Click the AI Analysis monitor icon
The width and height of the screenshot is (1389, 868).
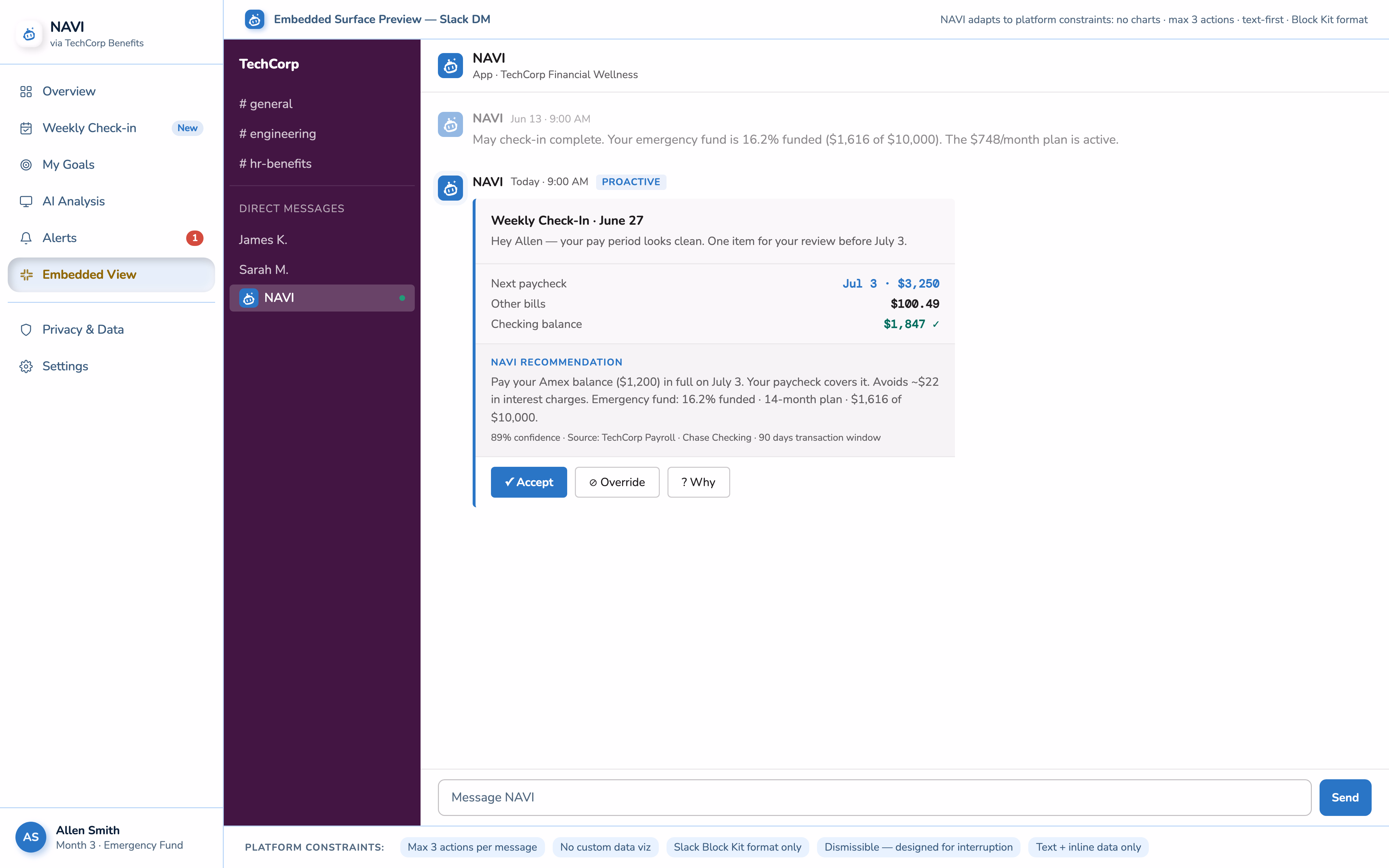[x=26, y=202]
